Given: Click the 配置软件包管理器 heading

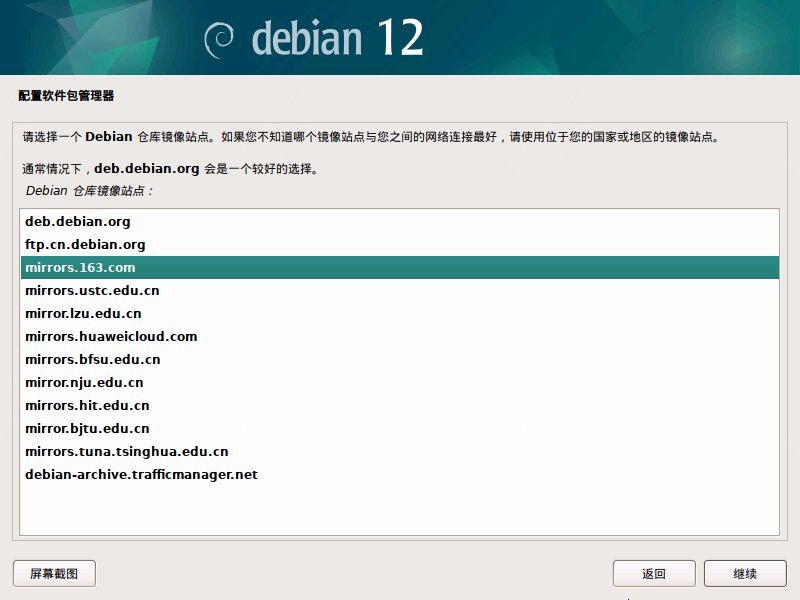Looking at the screenshot, I should pyautogui.click(x=66, y=96).
